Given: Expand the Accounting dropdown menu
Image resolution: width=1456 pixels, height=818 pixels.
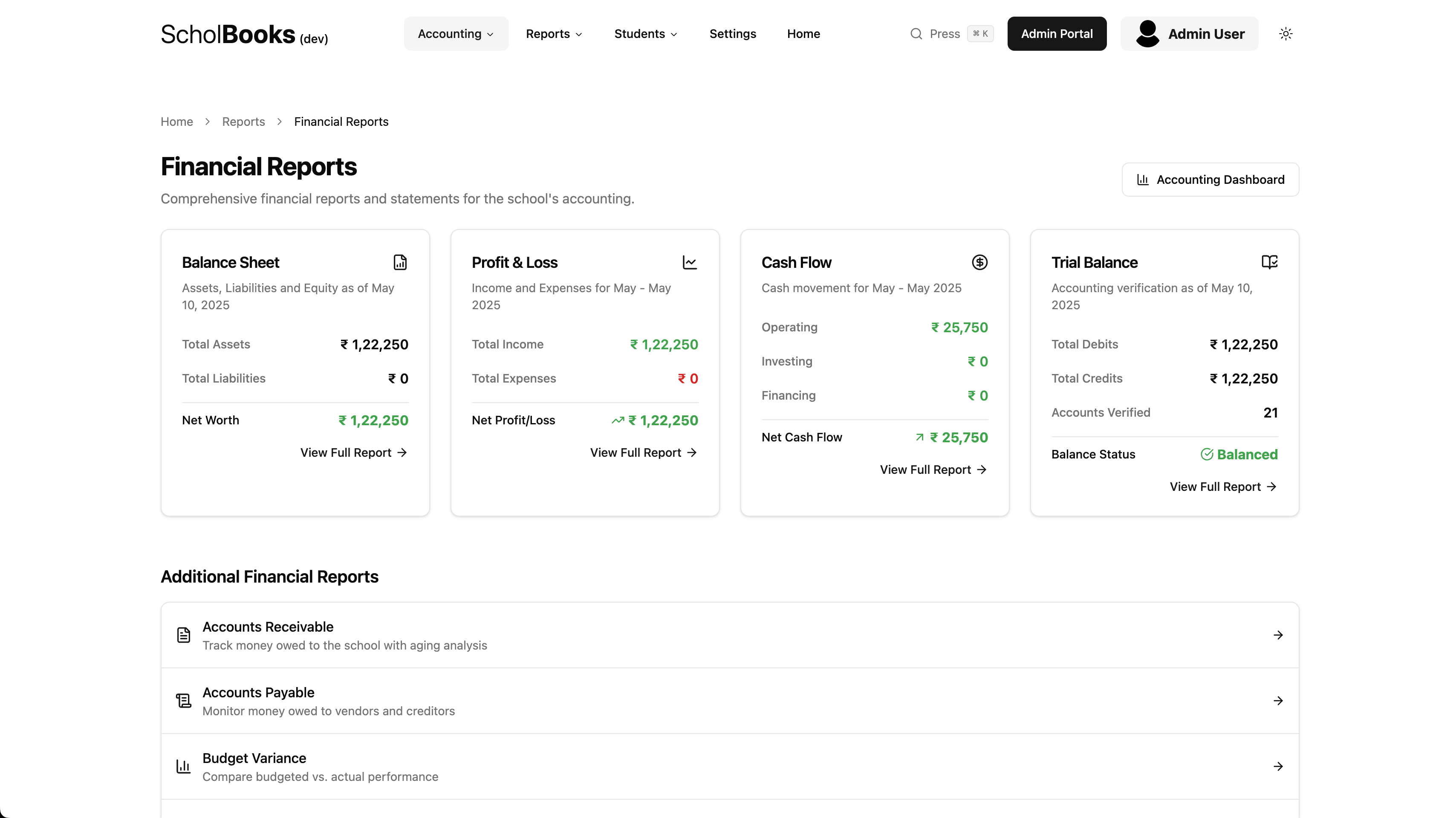Looking at the screenshot, I should click(456, 34).
